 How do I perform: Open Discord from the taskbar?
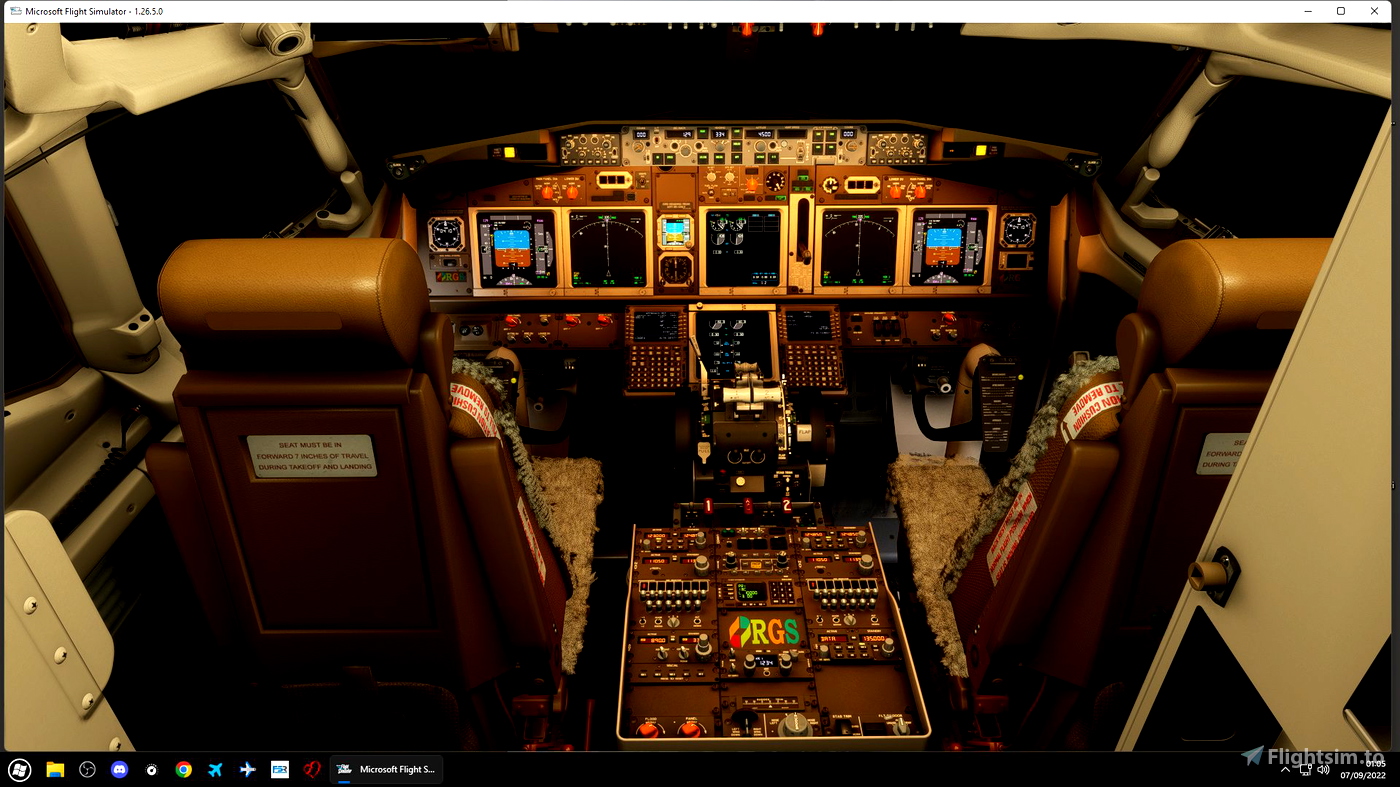coord(121,769)
